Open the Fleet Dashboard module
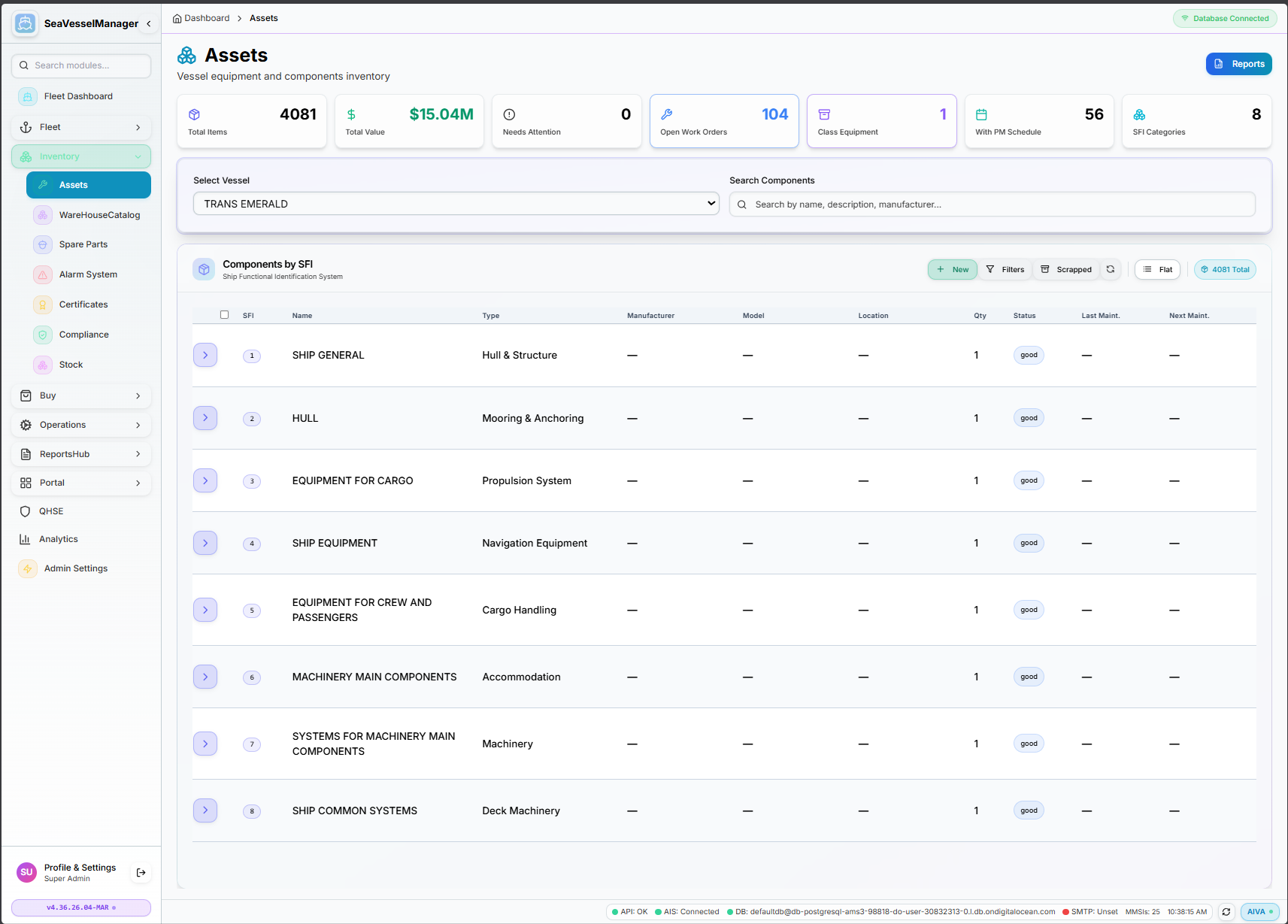The height and width of the screenshot is (924, 1288). pyautogui.click(x=78, y=96)
